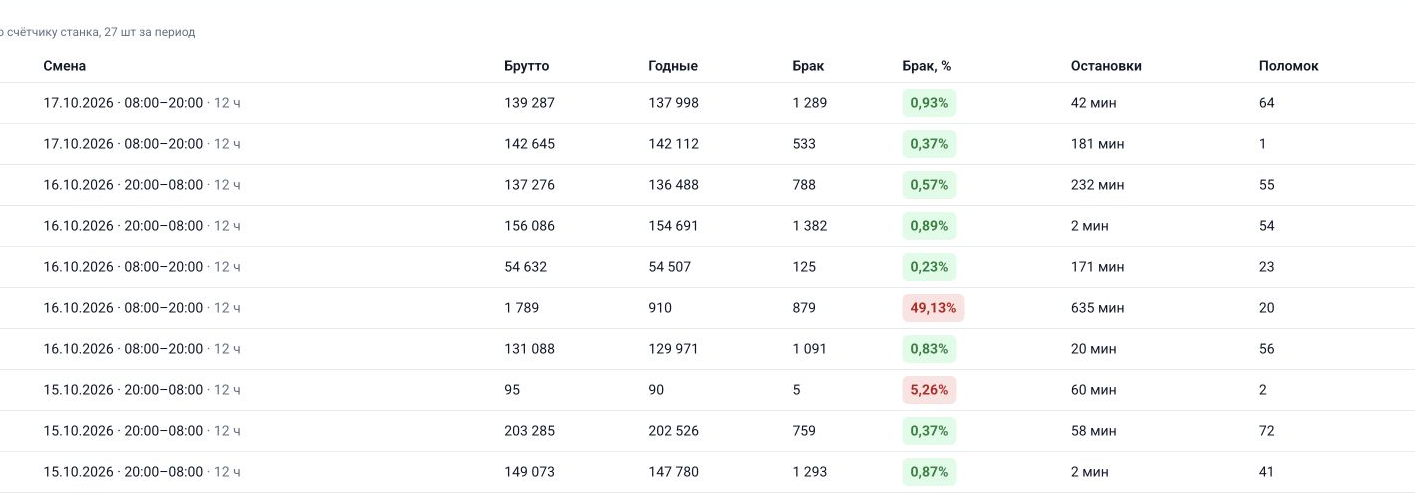Sort by the Смена column header

click(x=64, y=66)
